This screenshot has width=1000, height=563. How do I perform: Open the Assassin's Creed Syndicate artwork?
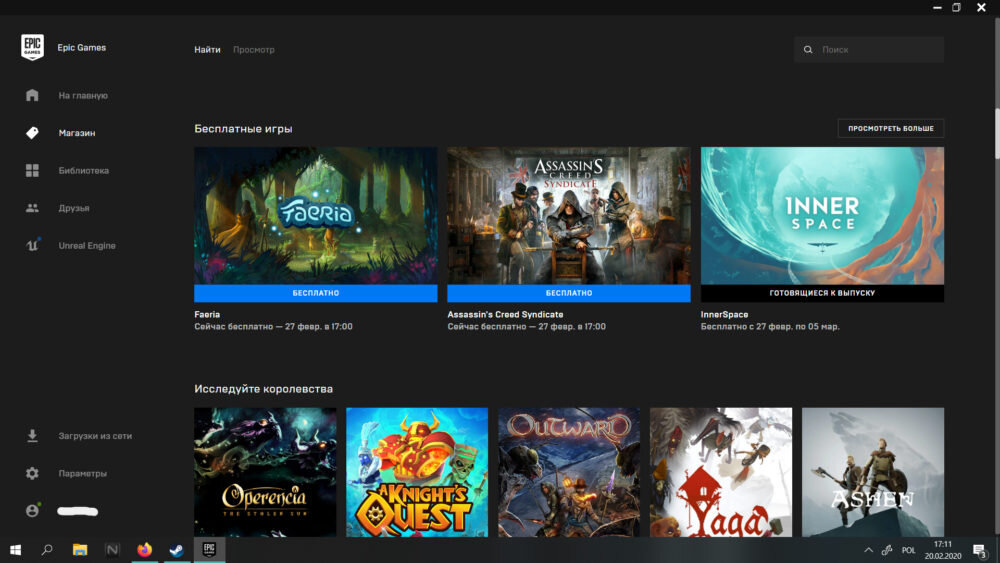(569, 216)
